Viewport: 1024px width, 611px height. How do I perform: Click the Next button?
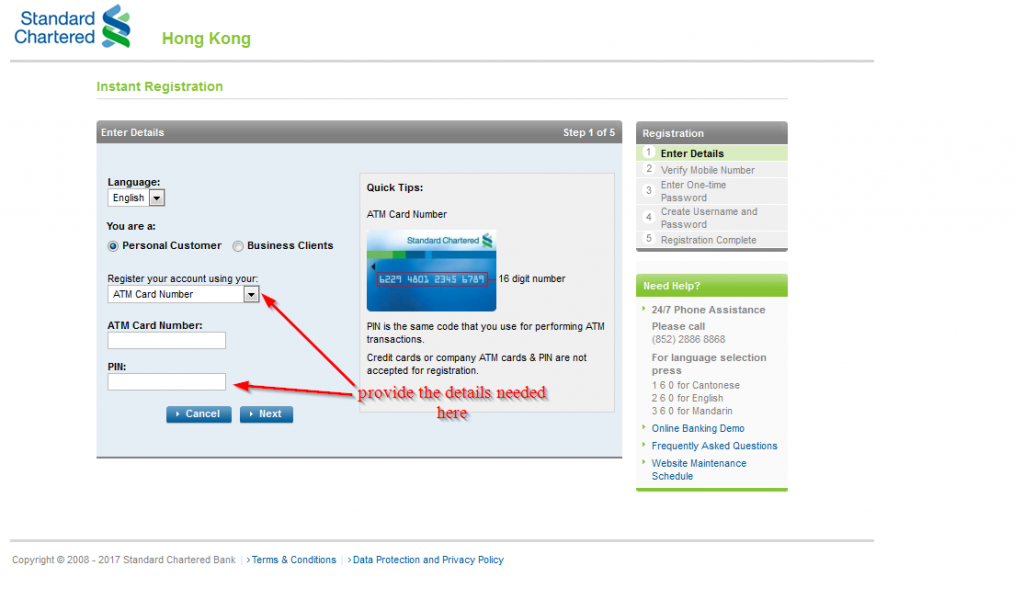point(266,413)
